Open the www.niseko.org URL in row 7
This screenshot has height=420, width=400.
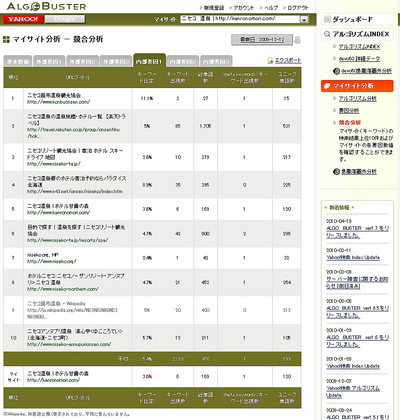pyautogui.click(x=52, y=261)
